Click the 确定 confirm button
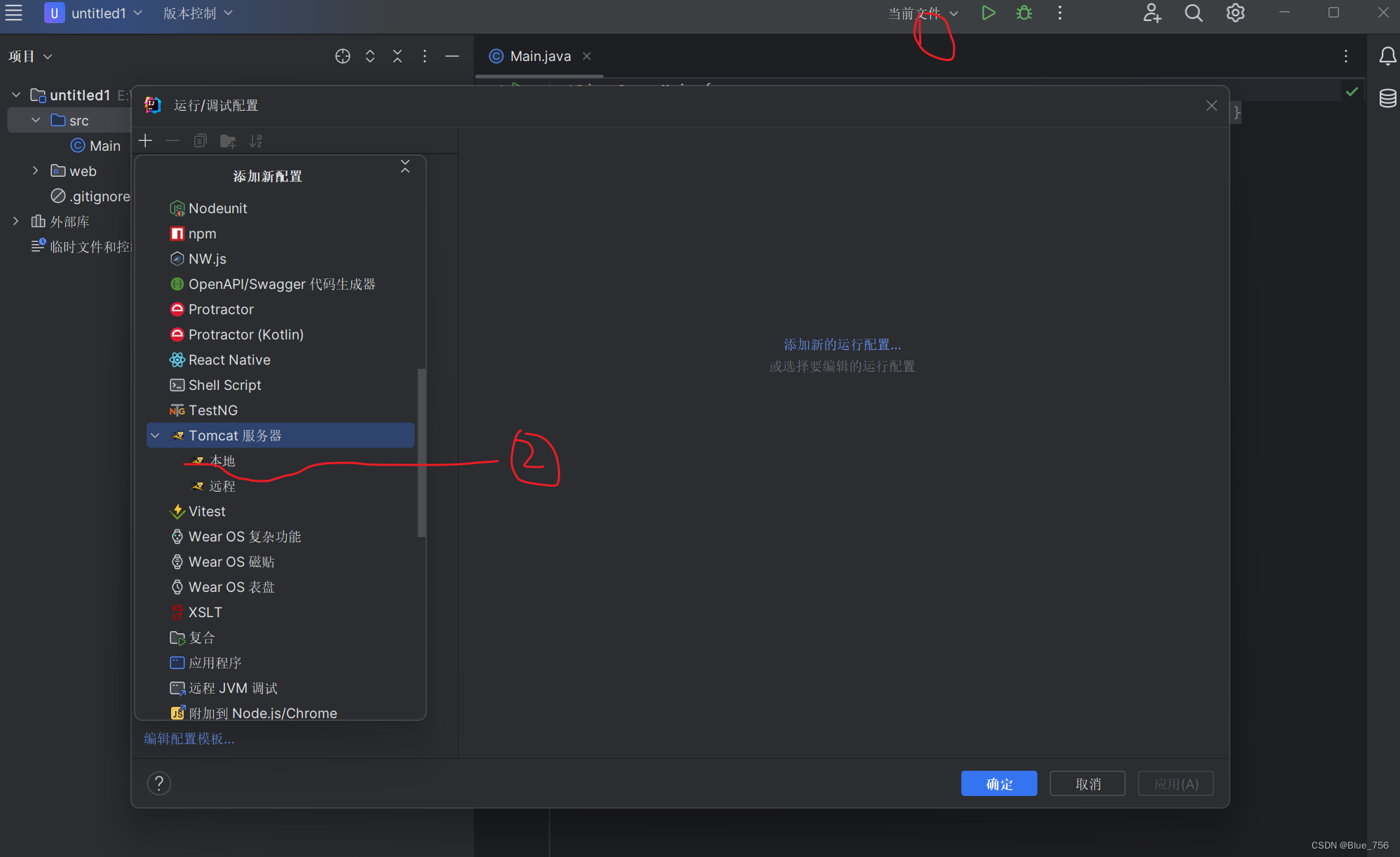Viewport: 1400px width, 857px height. [x=999, y=784]
